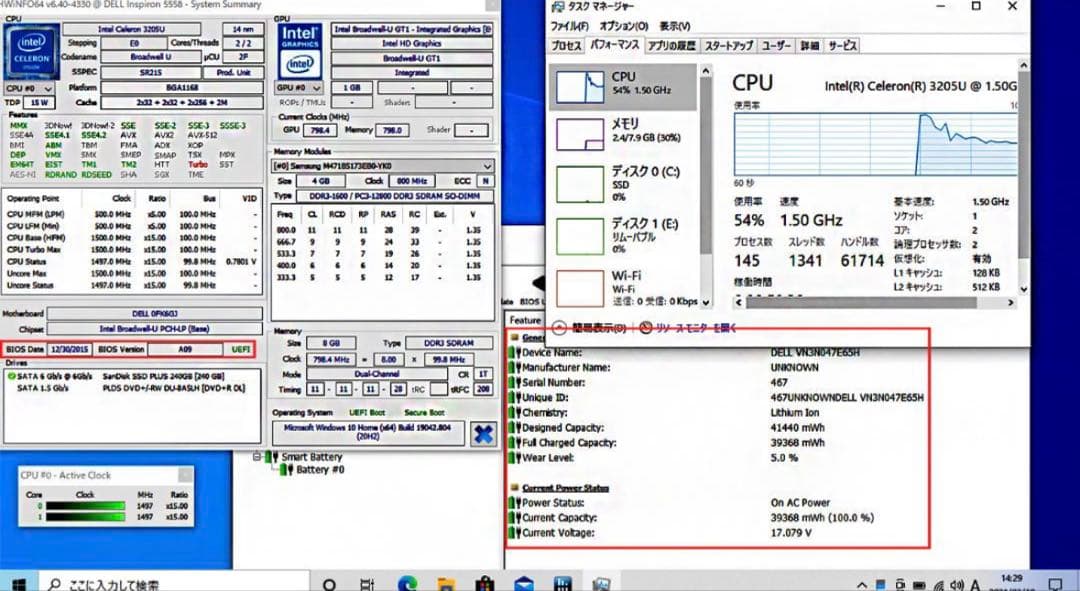The height and width of the screenshot is (591, 1080).
Task: Show hidden tray icons chevron
Action: pos(861,585)
